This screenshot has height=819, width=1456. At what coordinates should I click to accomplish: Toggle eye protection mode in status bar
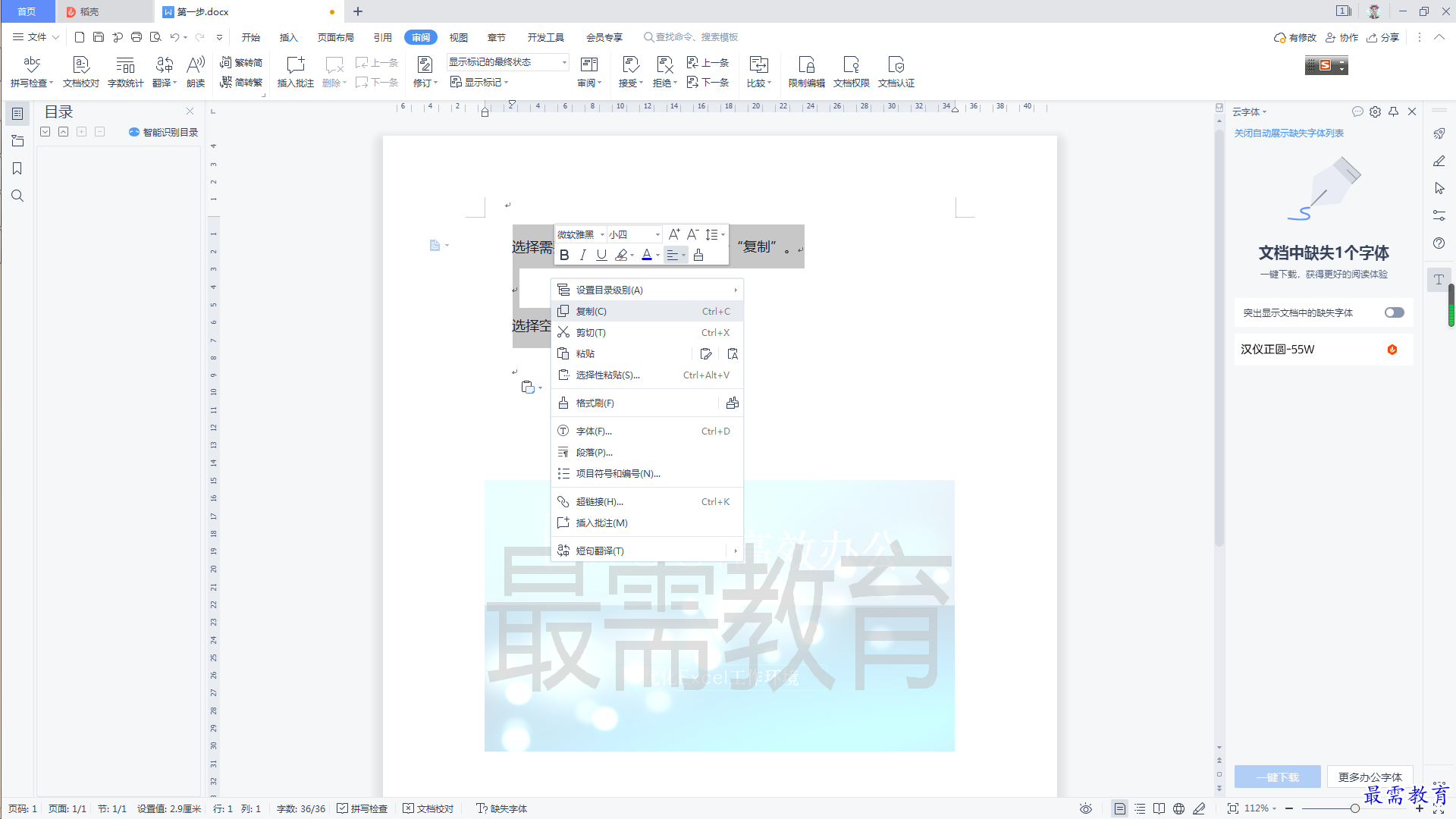tap(1086, 808)
